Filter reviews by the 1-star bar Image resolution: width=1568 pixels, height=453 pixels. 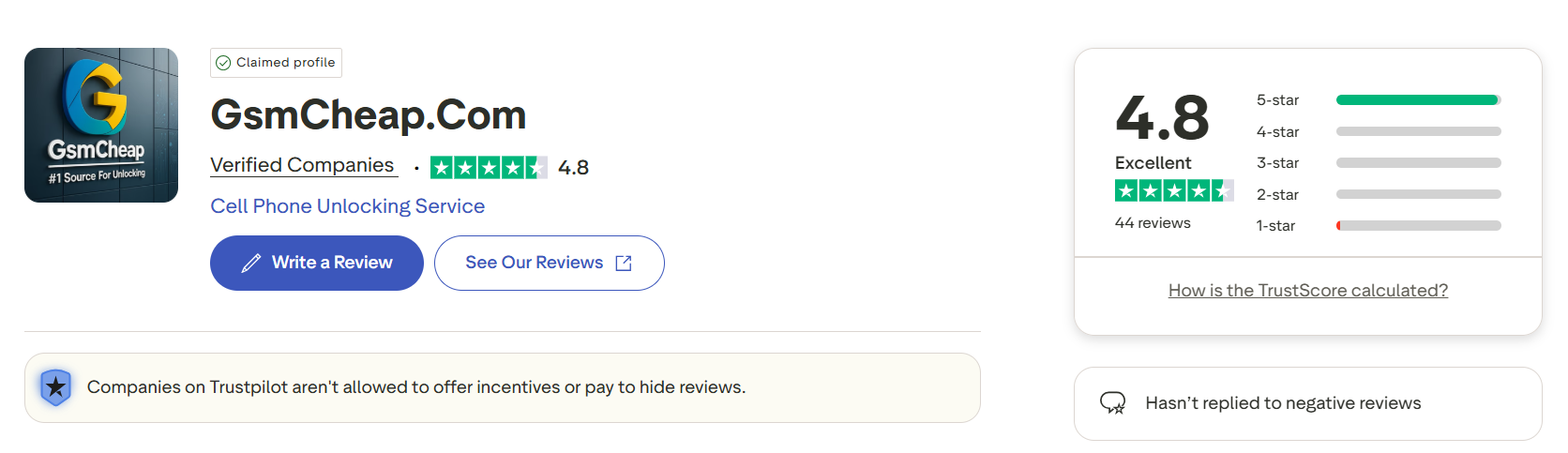point(1418,226)
